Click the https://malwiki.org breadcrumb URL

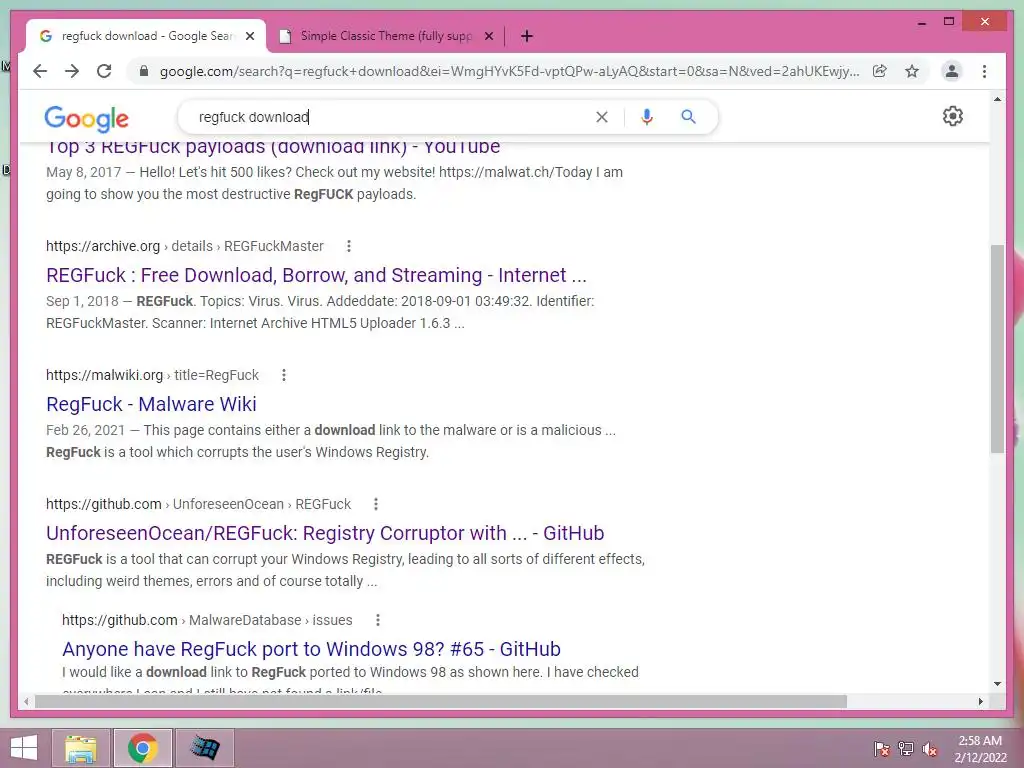point(152,375)
